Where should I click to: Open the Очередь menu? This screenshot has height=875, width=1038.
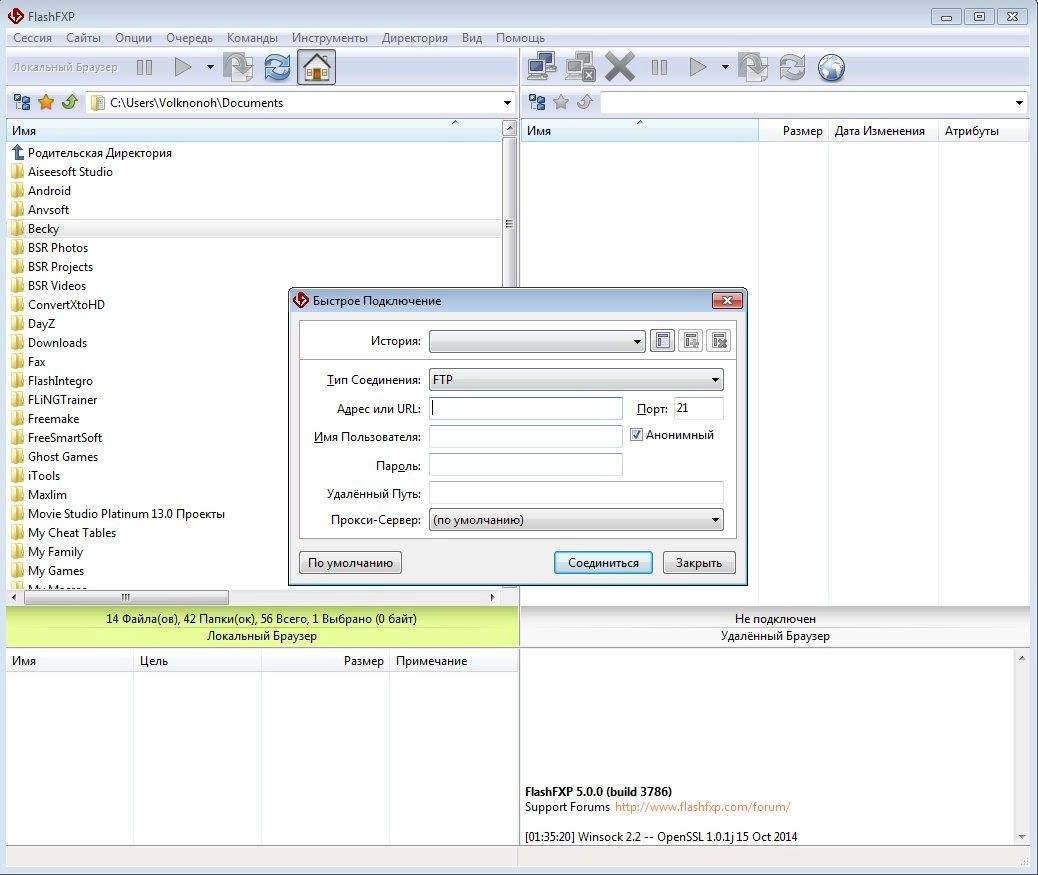coord(189,38)
